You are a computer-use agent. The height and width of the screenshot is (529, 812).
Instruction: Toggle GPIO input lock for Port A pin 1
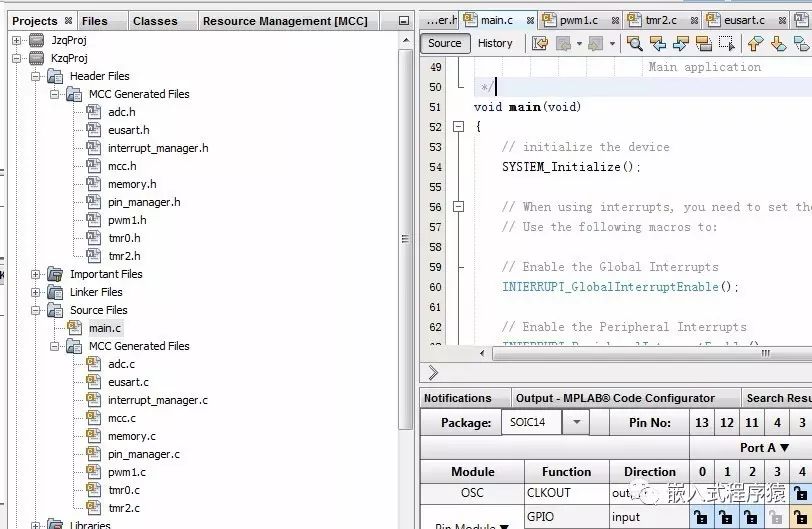(x=726, y=517)
